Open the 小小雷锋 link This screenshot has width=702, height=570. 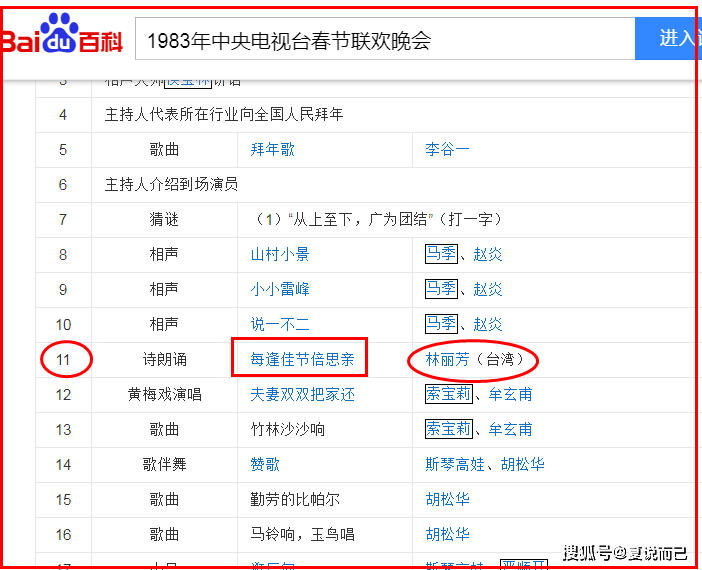[x=280, y=289]
